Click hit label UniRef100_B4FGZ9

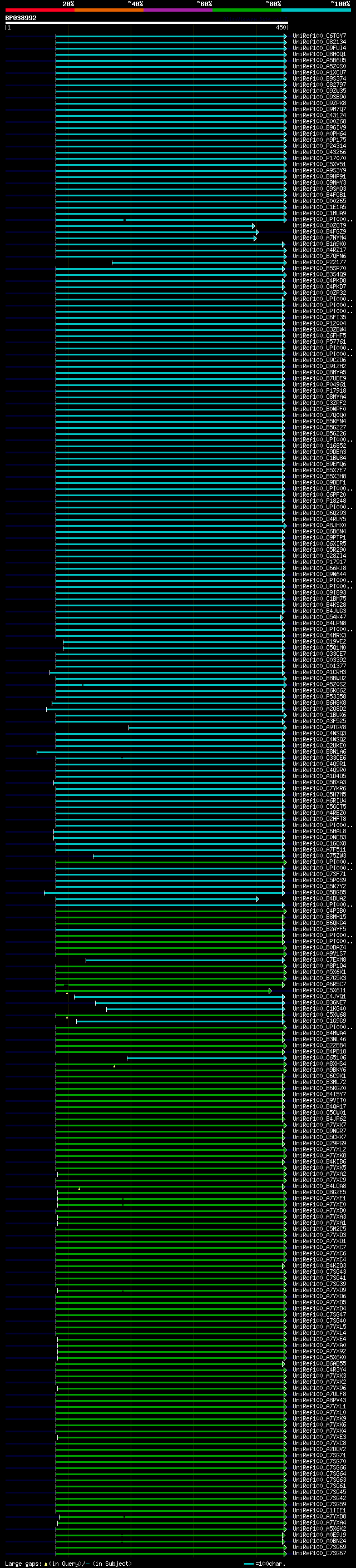[319, 232]
